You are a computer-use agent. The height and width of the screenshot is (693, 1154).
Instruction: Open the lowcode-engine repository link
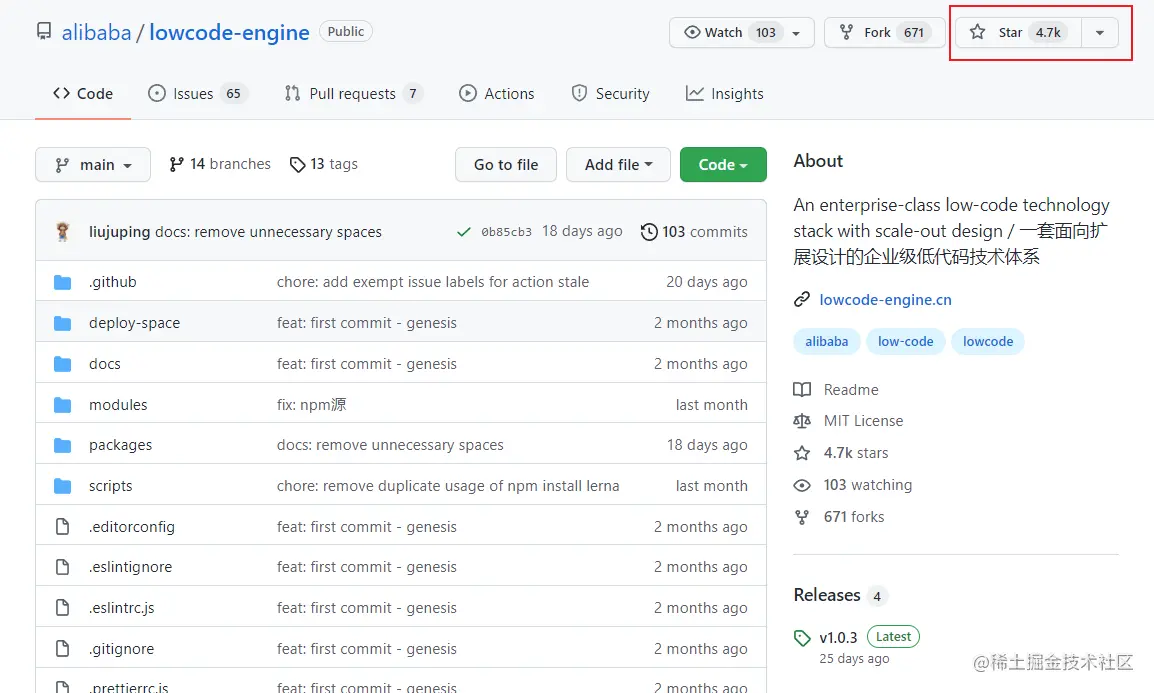(x=229, y=32)
